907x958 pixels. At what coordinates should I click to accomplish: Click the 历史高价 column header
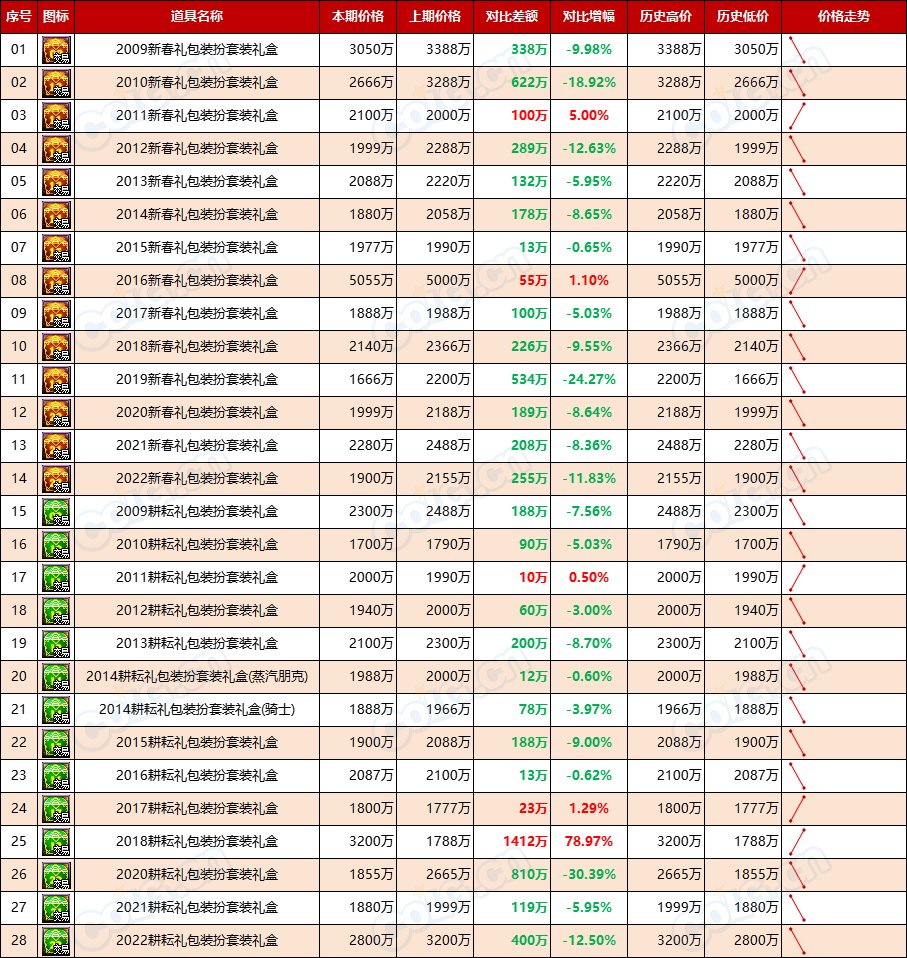click(666, 17)
